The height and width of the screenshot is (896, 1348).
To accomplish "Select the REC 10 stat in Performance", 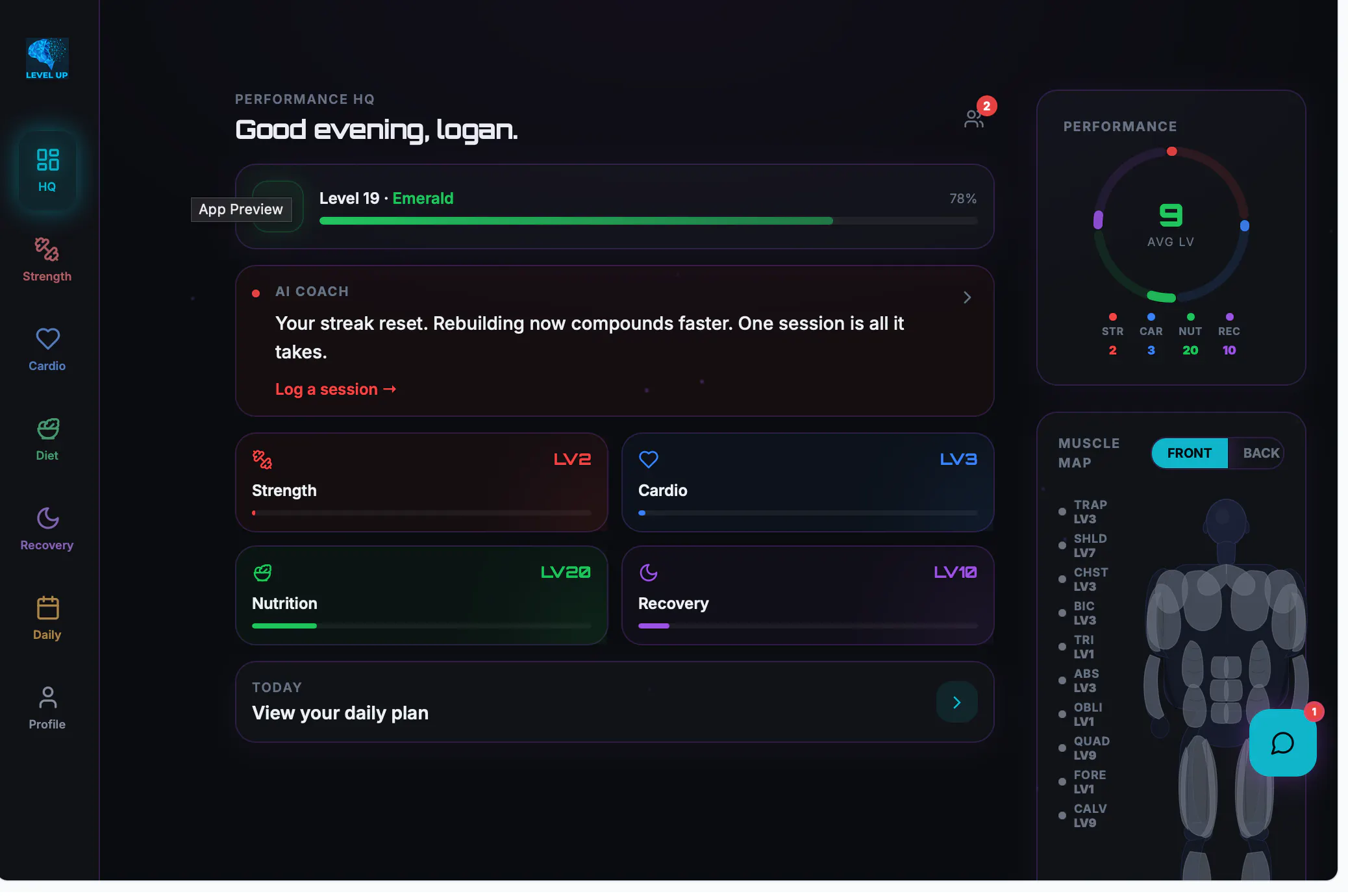I will 1229,335.
